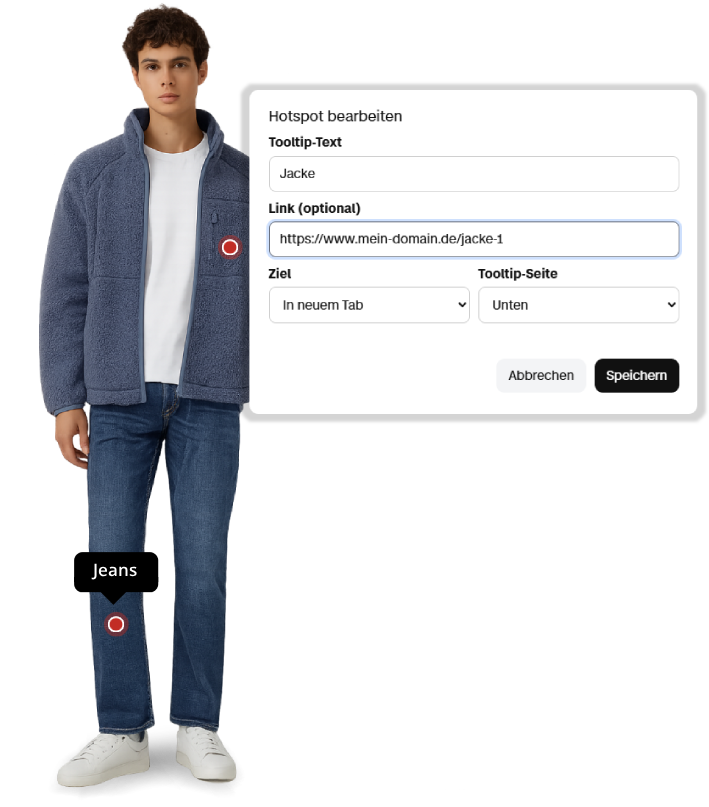The image size is (709, 807).
Task: Click the chevron arrow of the Ziel select
Action: (x=462, y=305)
